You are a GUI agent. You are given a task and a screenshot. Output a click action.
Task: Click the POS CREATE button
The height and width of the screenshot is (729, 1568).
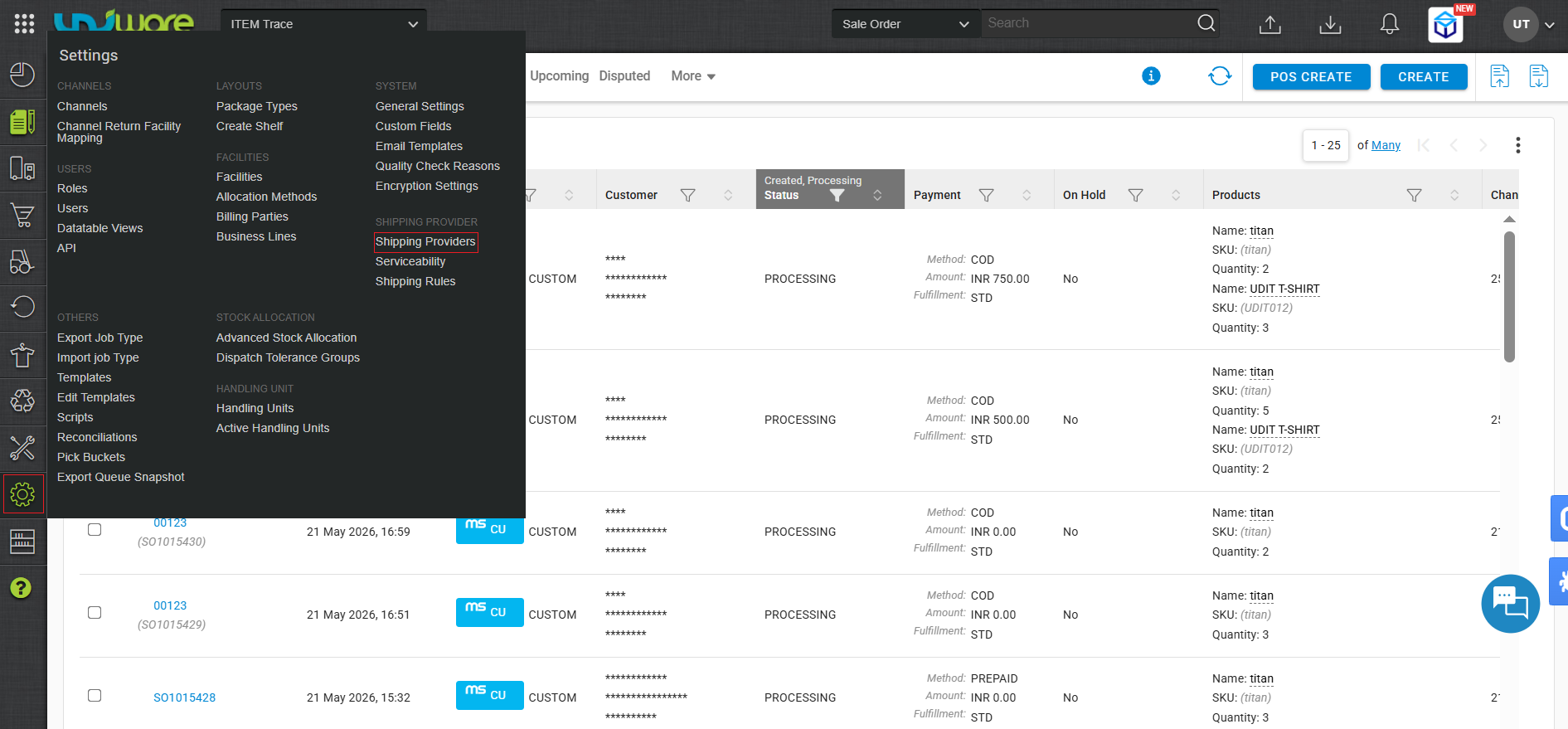click(x=1311, y=76)
